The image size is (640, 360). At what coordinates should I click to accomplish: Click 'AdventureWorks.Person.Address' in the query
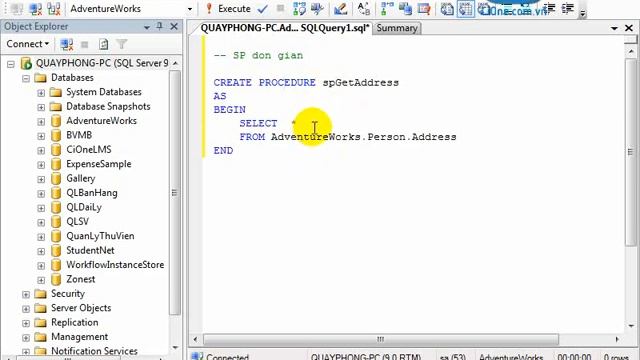(364, 137)
